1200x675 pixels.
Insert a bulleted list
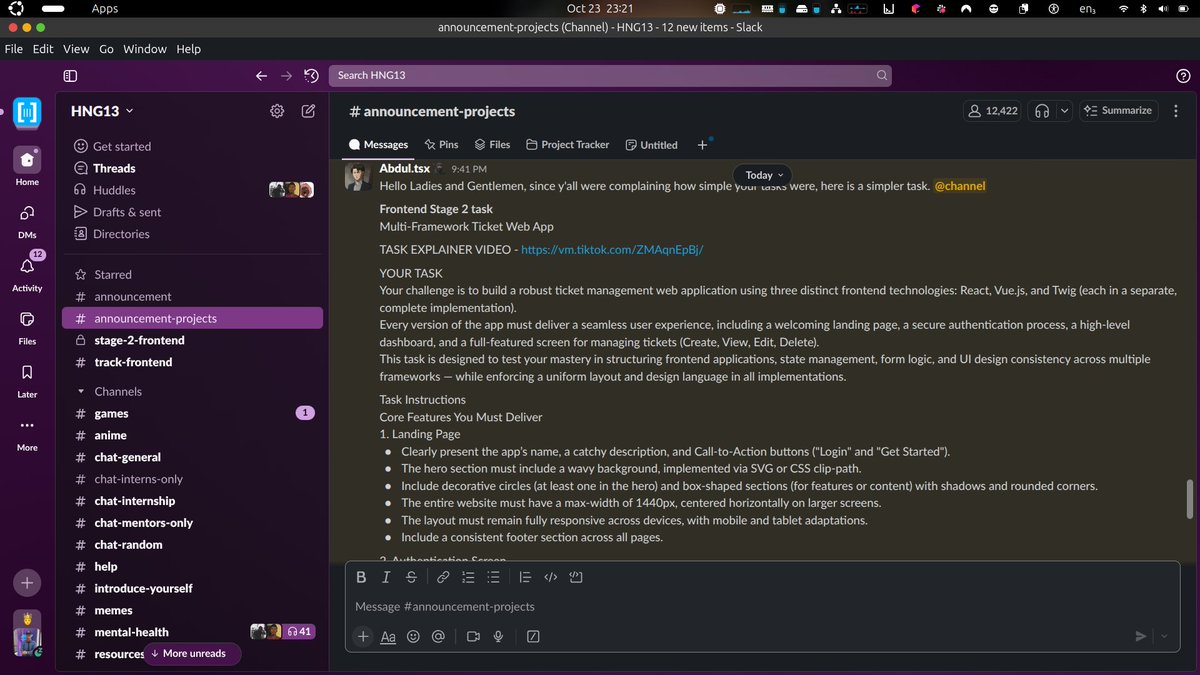coord(493,577)
